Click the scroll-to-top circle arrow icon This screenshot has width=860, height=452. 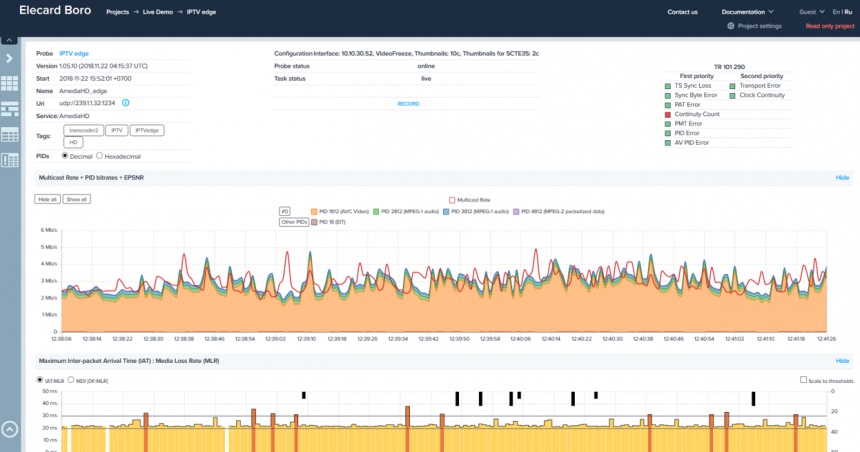[x=10, y=430]
